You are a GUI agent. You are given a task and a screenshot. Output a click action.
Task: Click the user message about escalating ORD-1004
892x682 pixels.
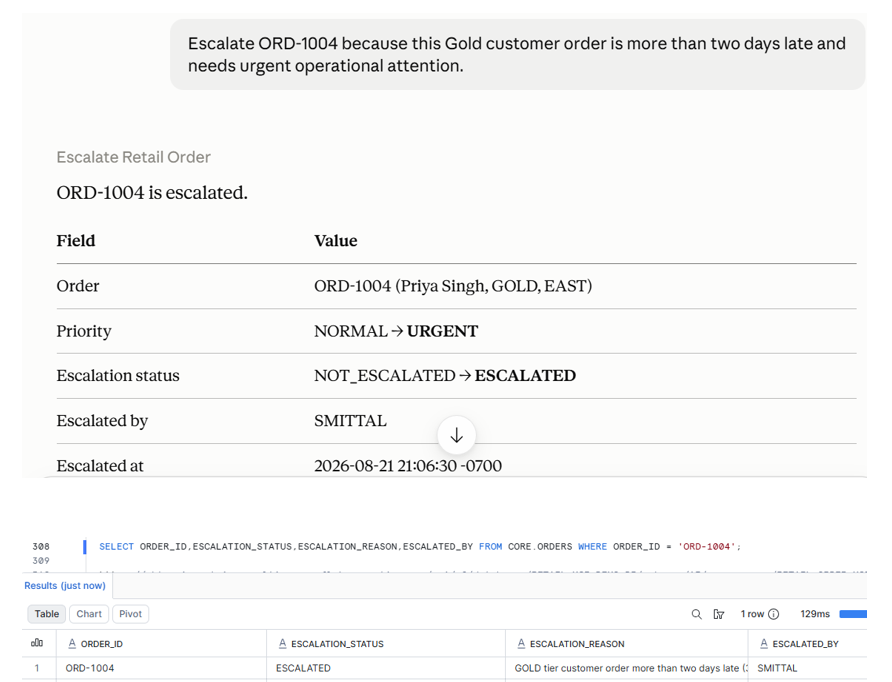(x=517, y=55)
